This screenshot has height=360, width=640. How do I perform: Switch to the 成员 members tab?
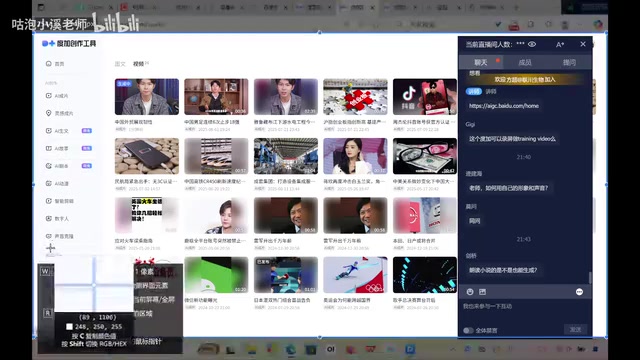pyautogui.click(x=525, y=62)
